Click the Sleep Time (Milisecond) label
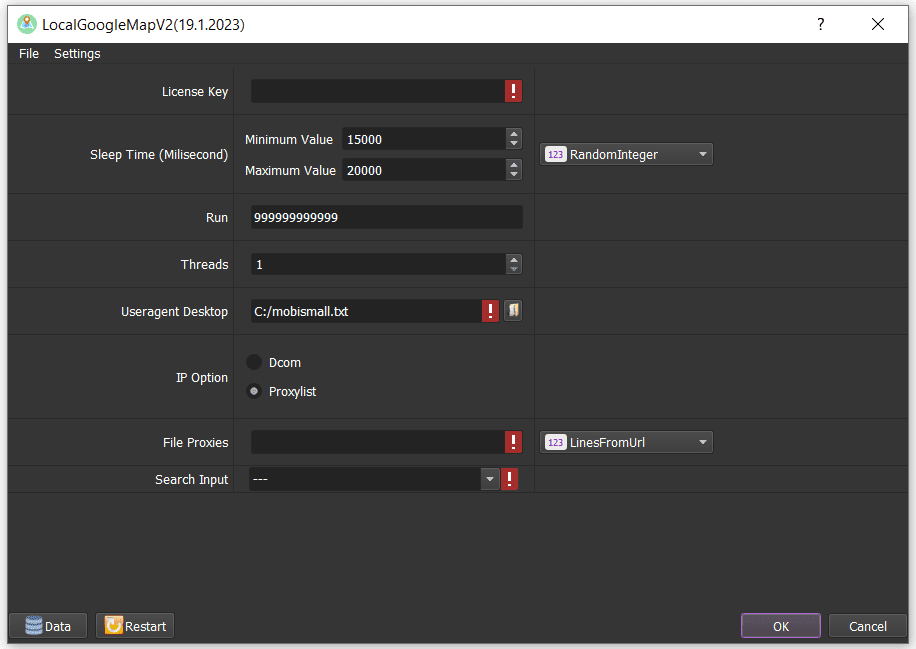 (159, 155)
